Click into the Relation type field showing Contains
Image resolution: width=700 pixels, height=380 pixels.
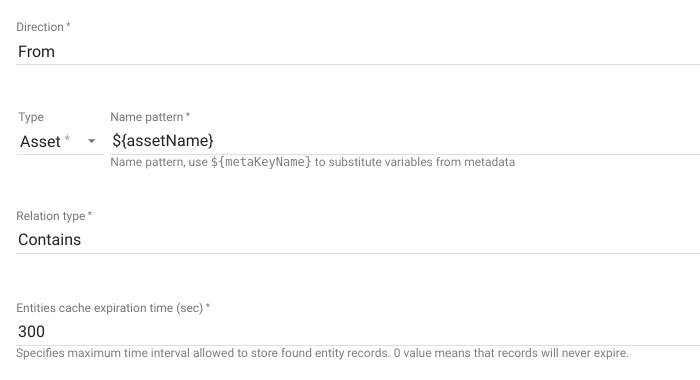358,240
